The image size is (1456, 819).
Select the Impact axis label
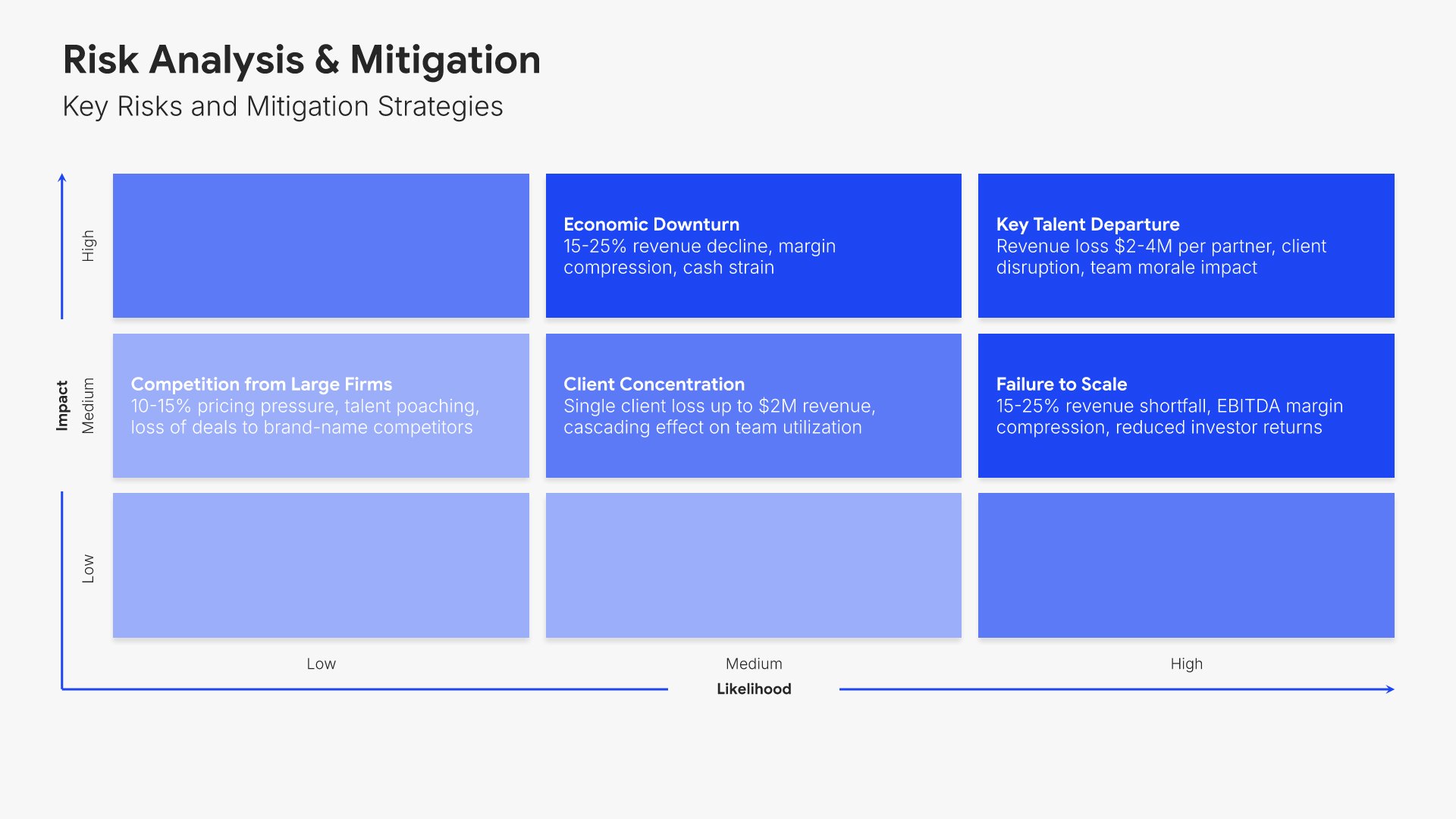[62, 406]
